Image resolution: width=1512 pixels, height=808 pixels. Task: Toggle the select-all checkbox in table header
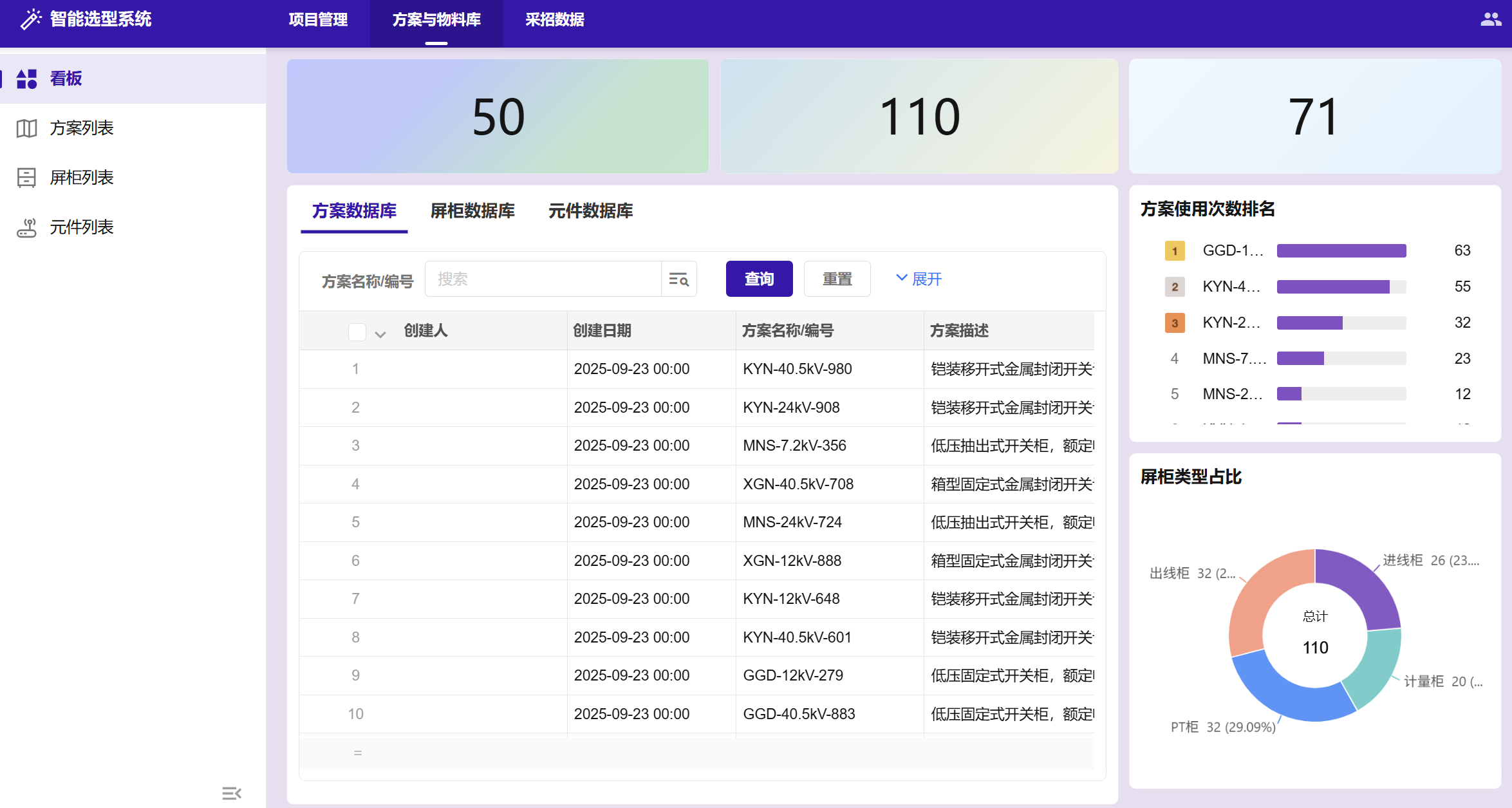(x=357, y=332)
